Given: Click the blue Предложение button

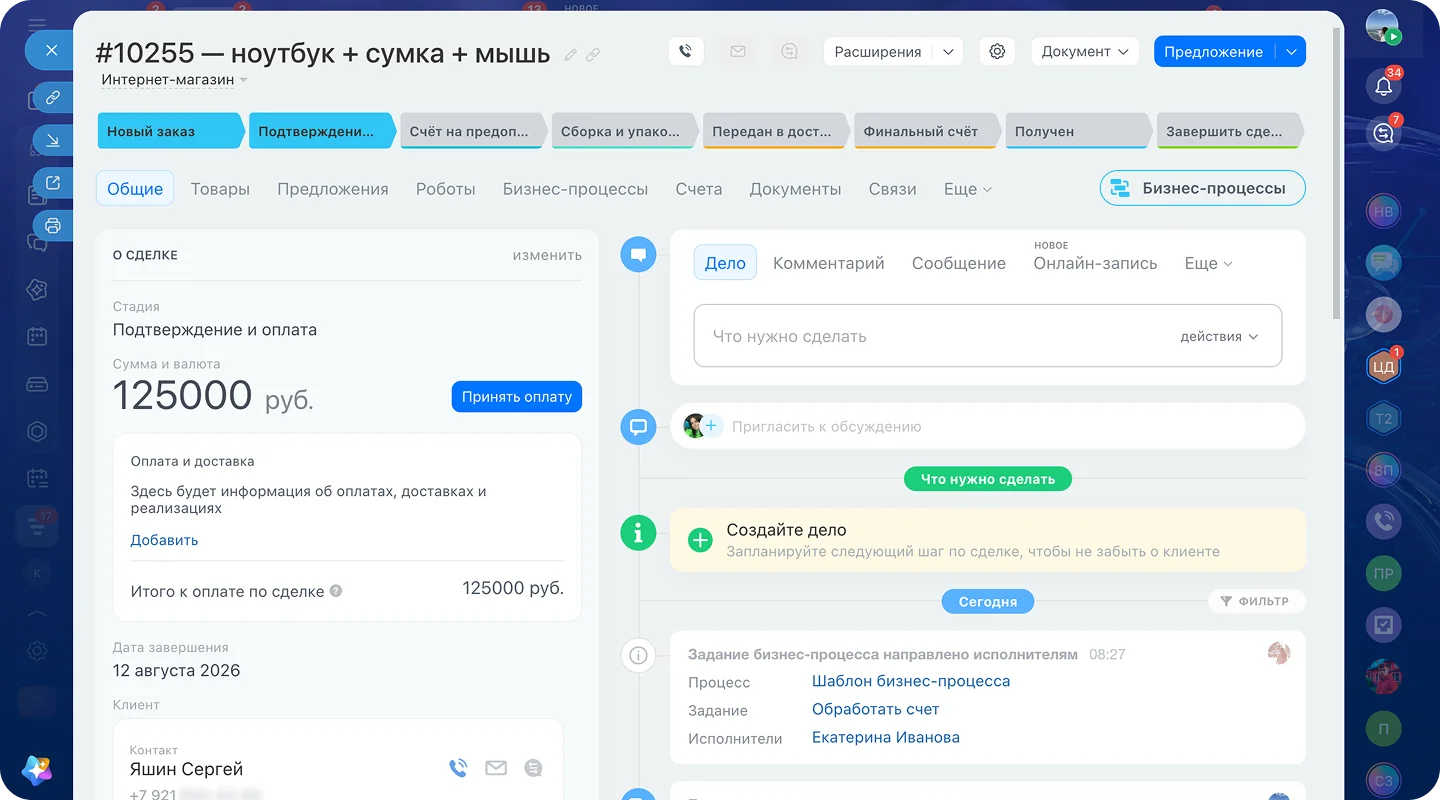Looking at the screenshot, I should pyautogui.click(x=1214, y=51).
